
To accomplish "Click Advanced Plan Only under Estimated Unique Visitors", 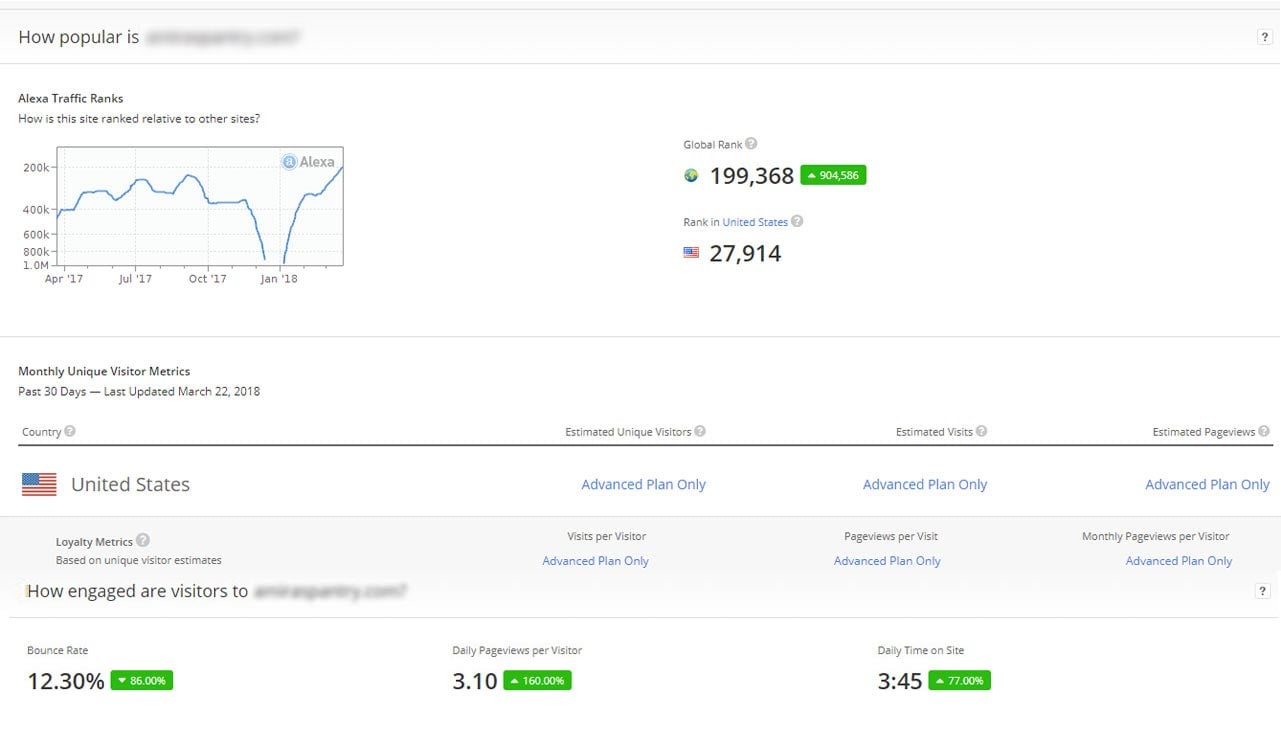I will tap(643, 484).
